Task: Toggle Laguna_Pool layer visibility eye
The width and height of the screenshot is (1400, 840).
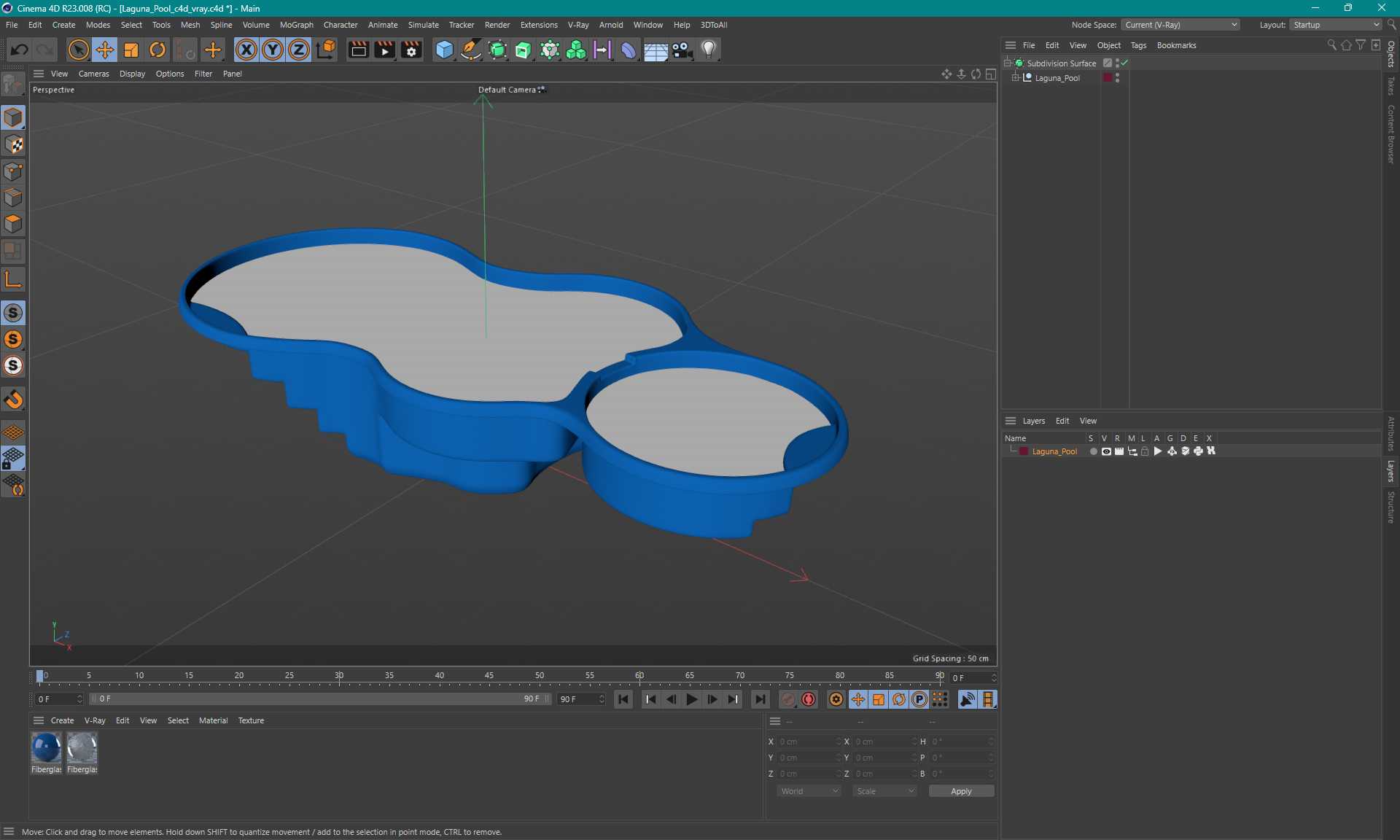Action: (1106, 451)
